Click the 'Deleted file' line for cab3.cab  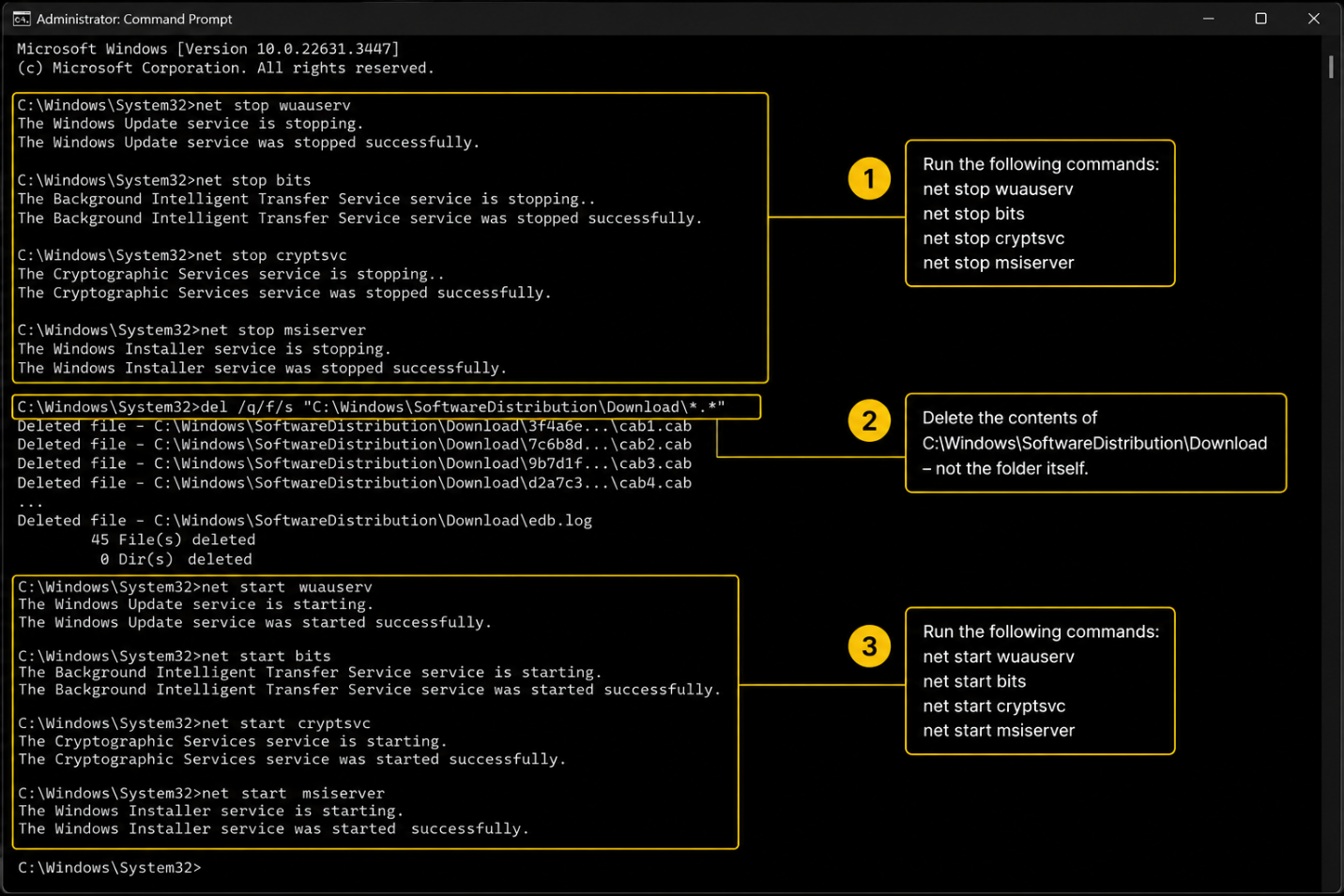(x=354, y=463)
